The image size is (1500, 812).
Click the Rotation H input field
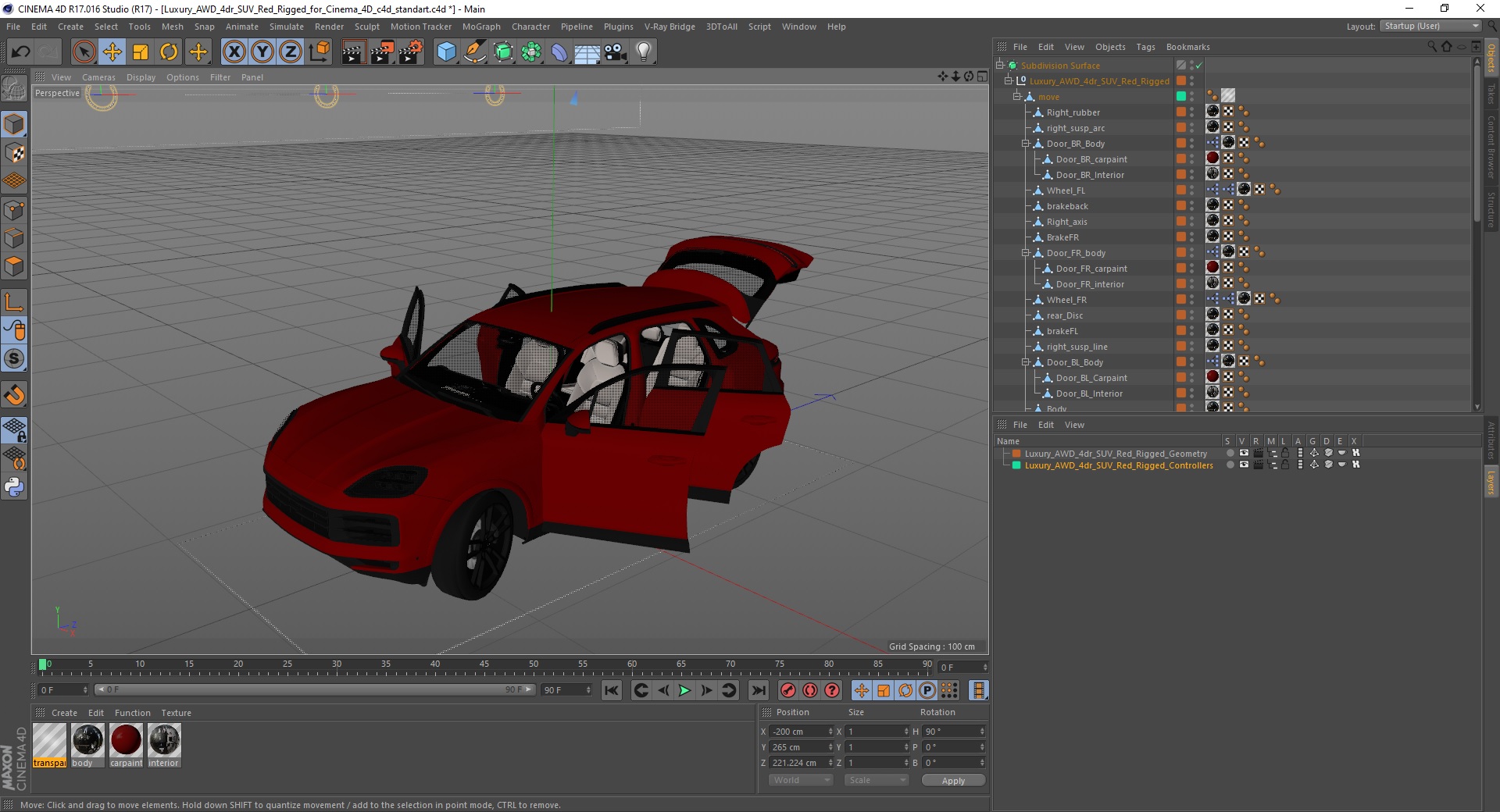pos(954,732)
